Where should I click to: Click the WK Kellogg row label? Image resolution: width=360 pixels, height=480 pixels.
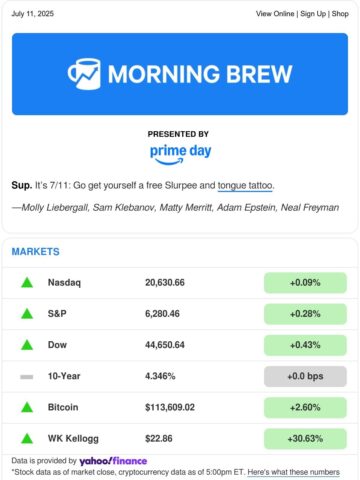(x=73, y=439)
